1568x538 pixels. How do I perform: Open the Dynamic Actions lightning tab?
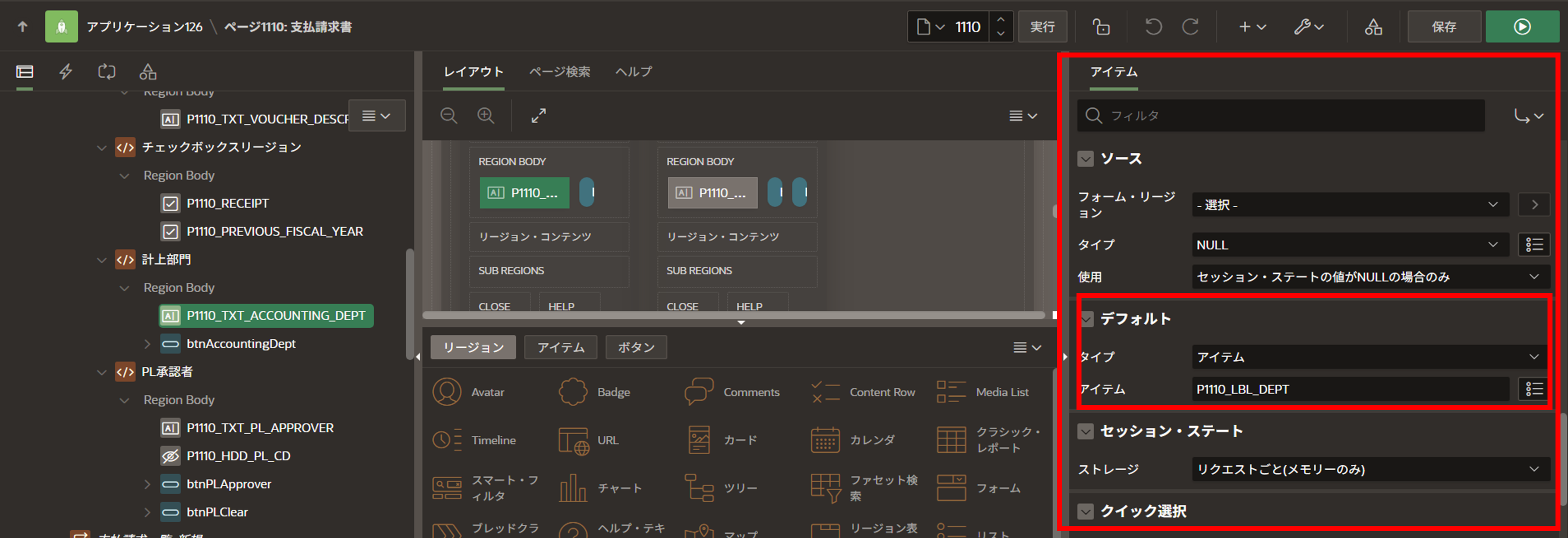pos(65,72)
